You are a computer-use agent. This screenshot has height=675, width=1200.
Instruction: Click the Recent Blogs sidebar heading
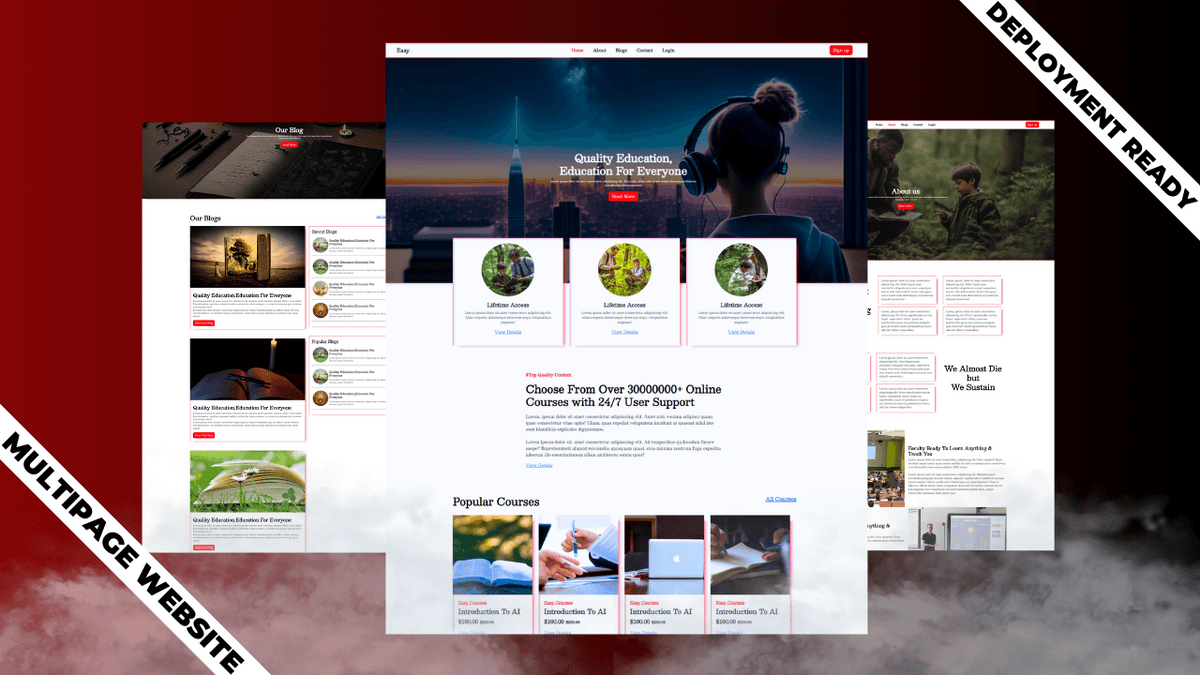(x=325, y=232)
